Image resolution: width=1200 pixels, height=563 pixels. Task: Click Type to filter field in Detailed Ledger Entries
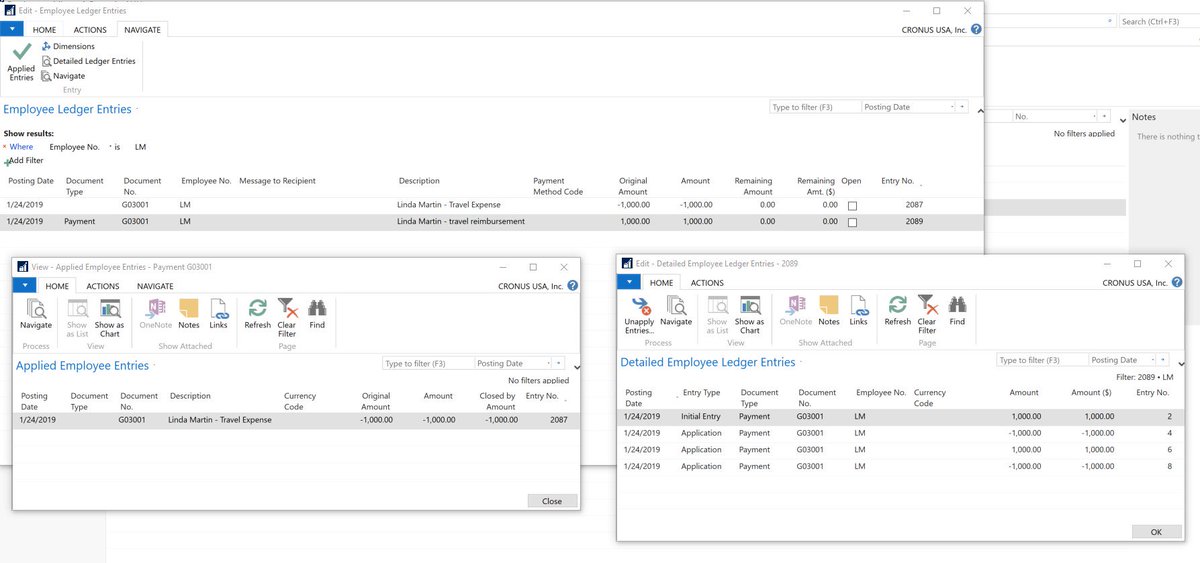[x=1043, y=360]
